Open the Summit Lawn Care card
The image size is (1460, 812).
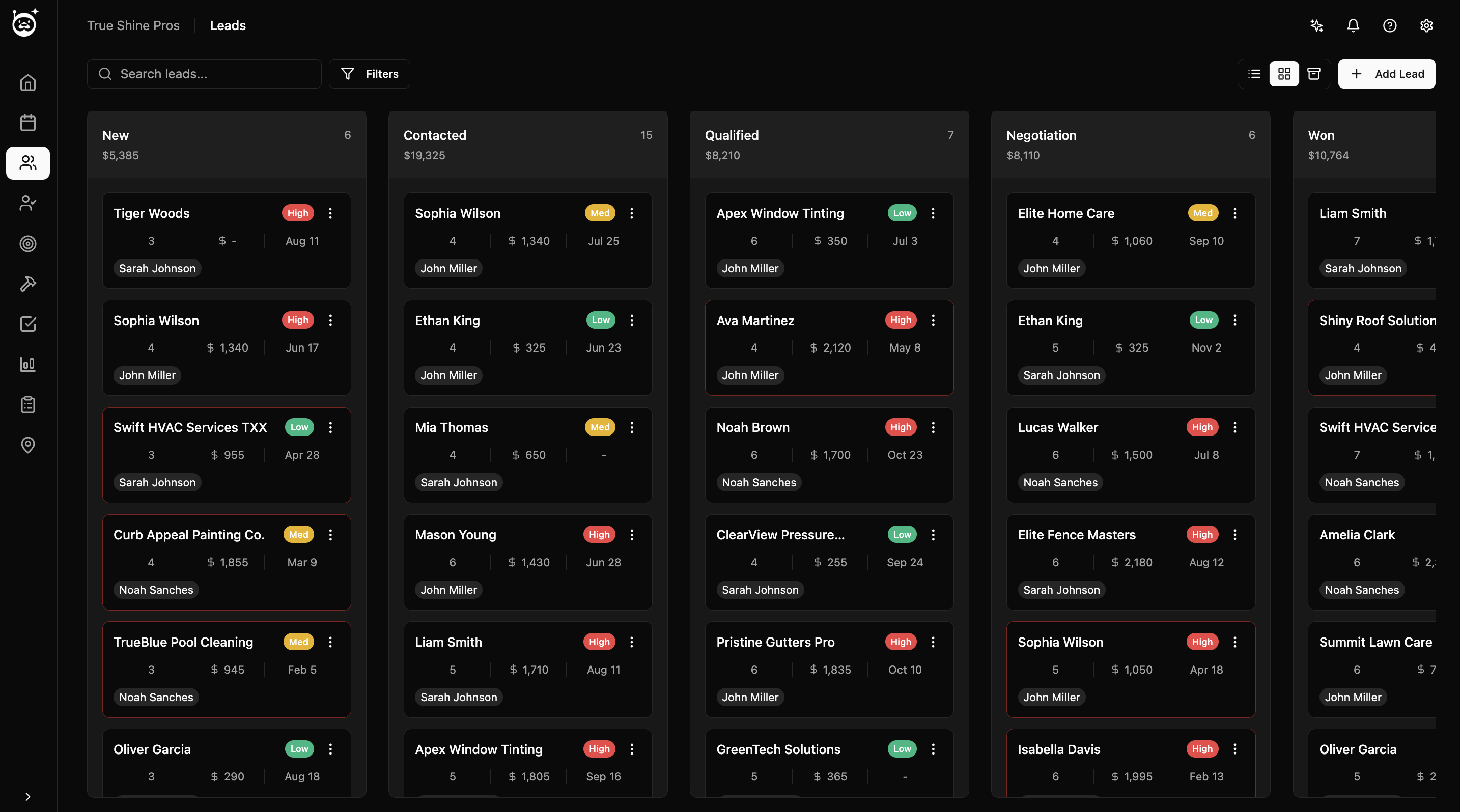point(1372,670)
